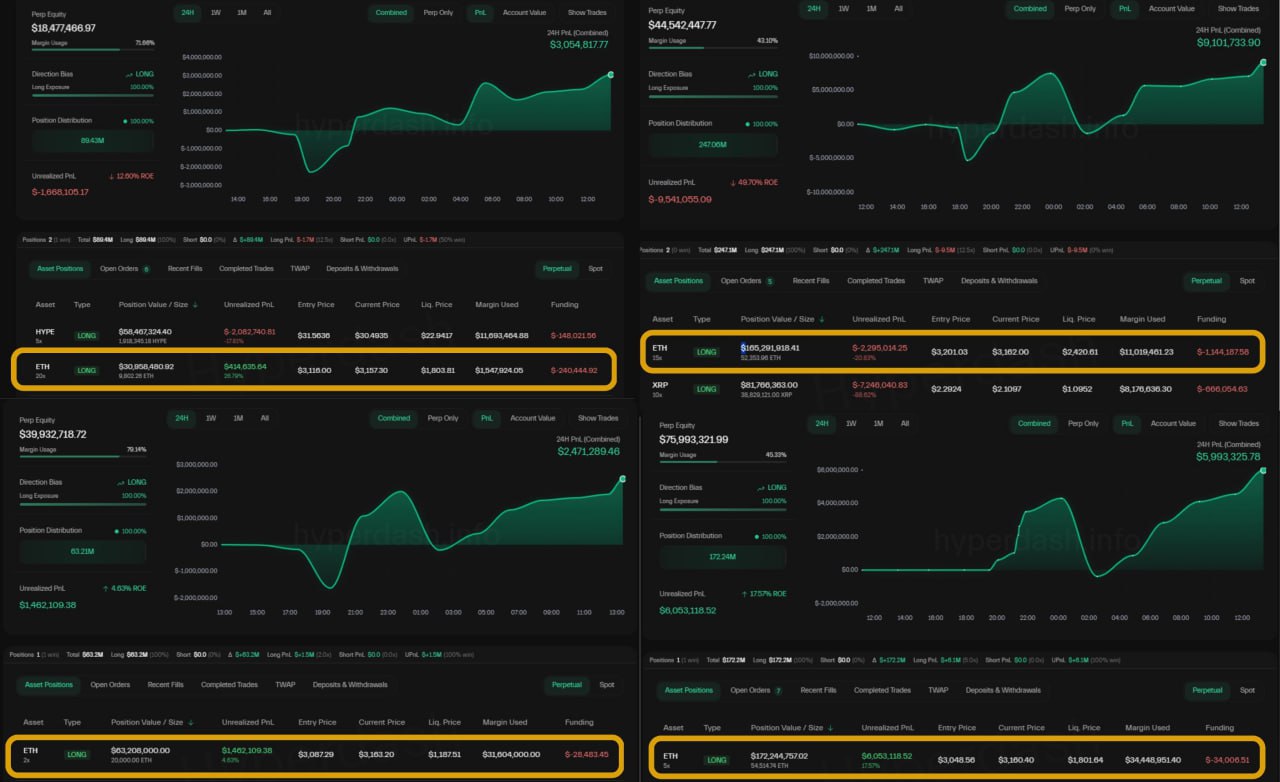
Task: Select Account Value view in $39,932,718.72 panel
Action: (532, 418)
